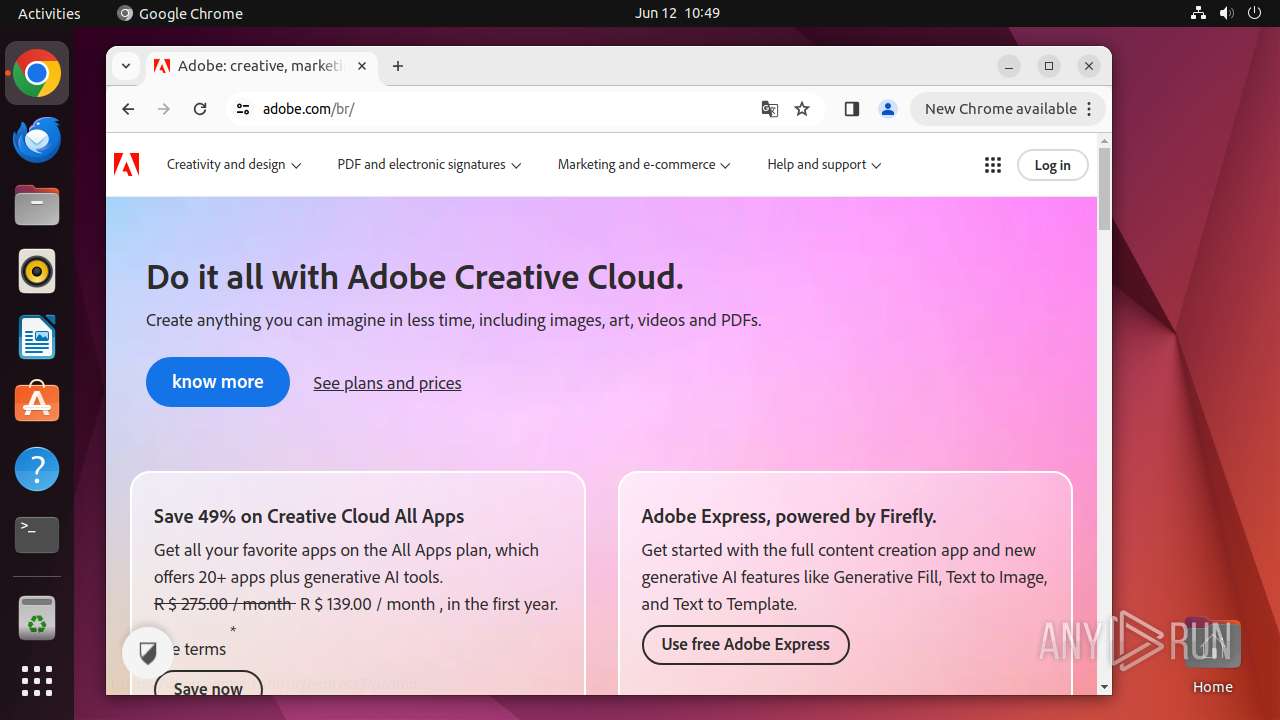This screenshot has height=720, width=1280.
Task: Open the Adobe apps grid icon
Action: click(x=993, y=165)
